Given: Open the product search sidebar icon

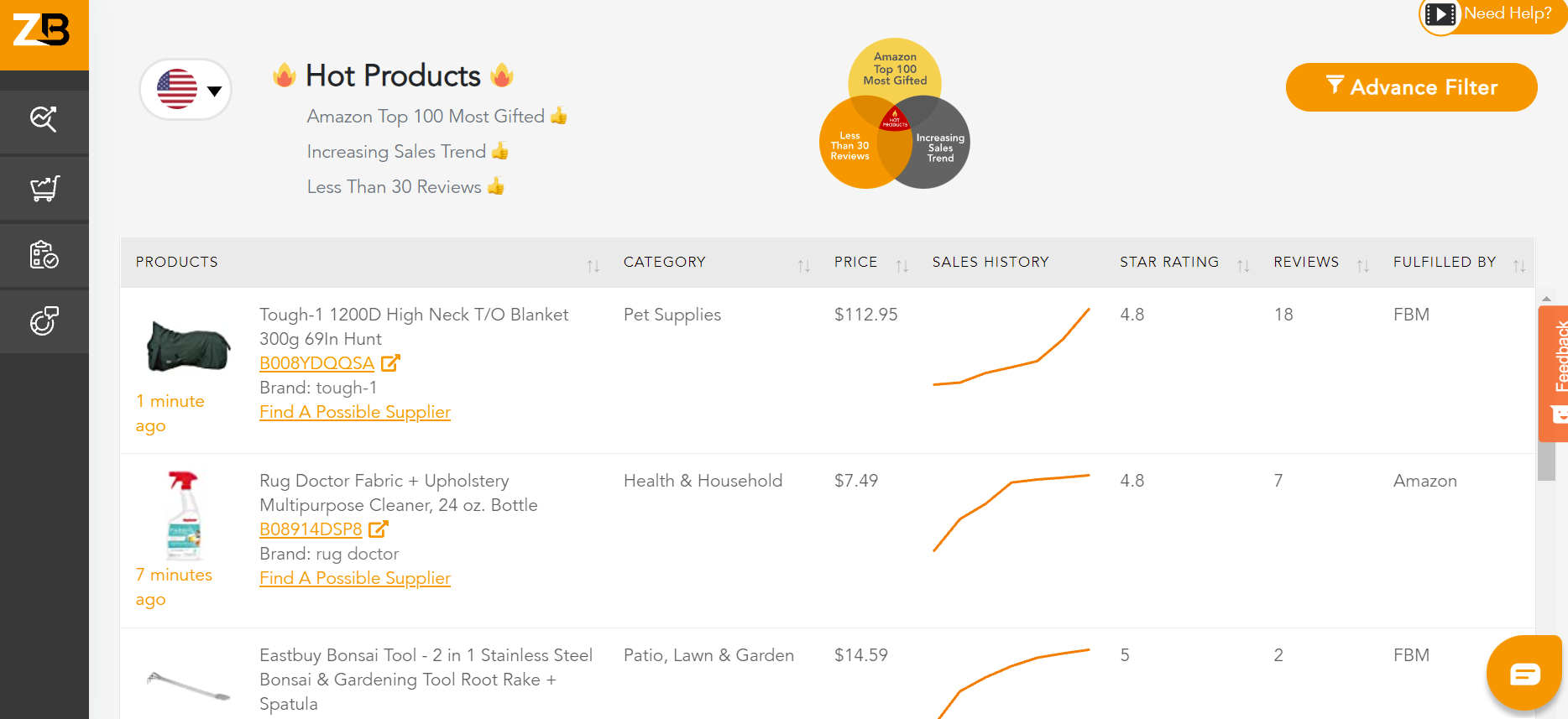Looking at the screenshot, I should (x=44, y=120).
